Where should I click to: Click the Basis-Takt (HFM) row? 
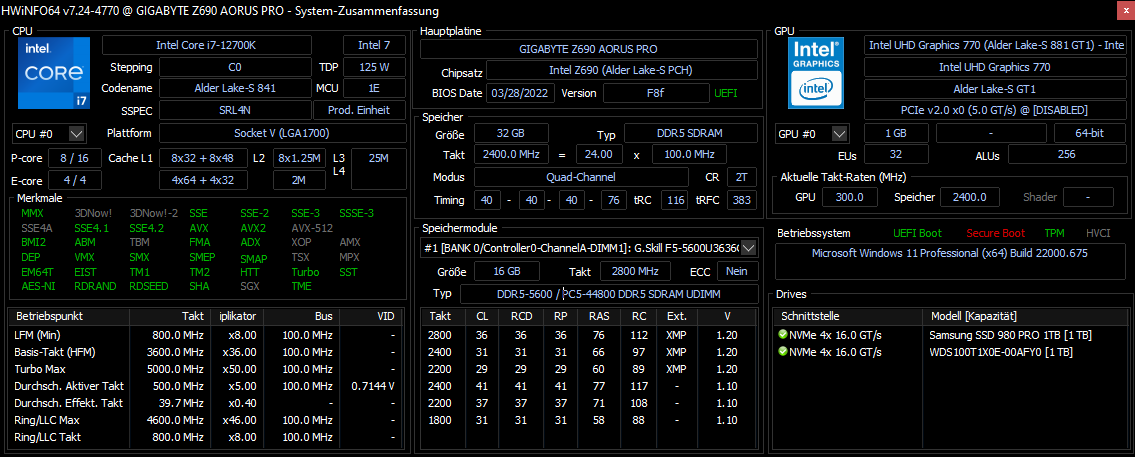pyautogui.click(x=204, y=352)
